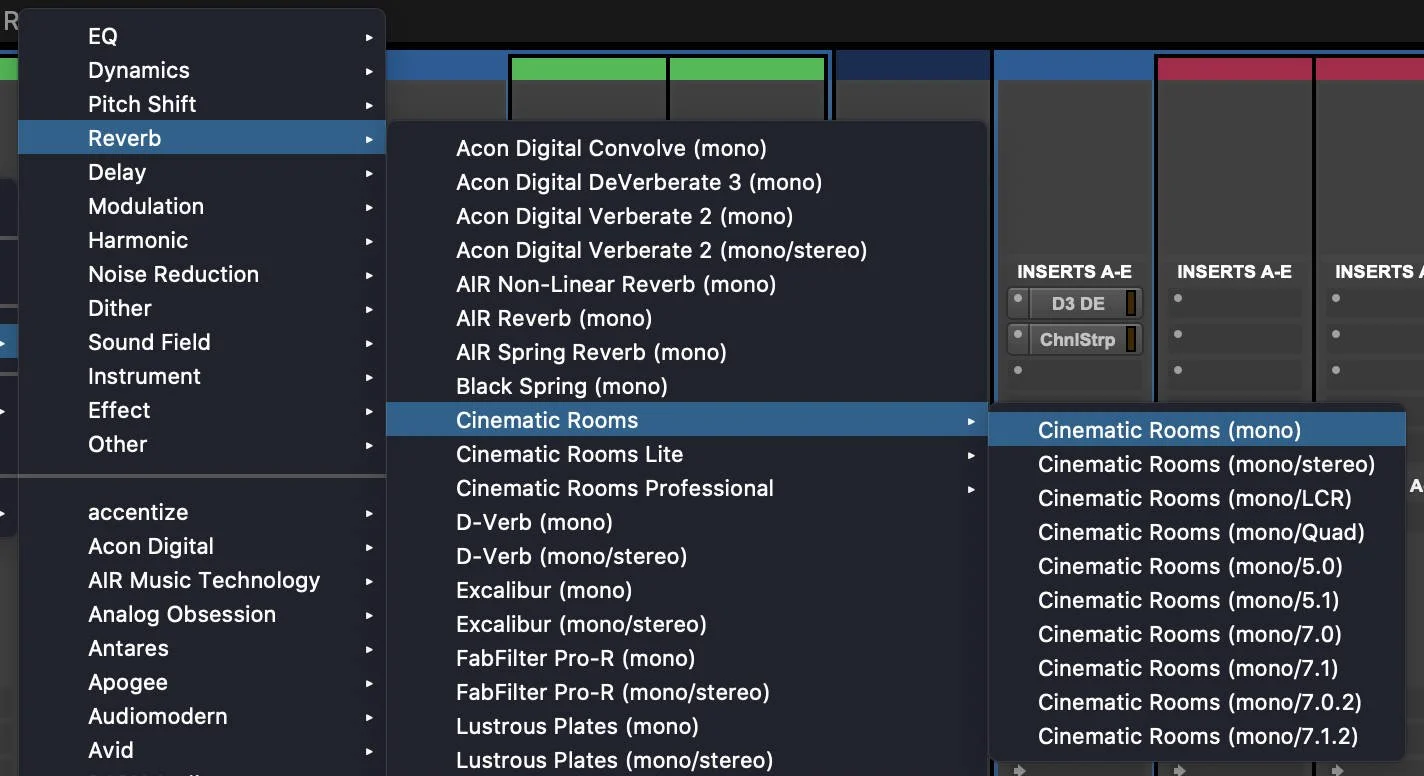Click the empty third insert slot under ChnlStrp
Image resolution: width=1424 pixels, height=776 pixels.
[x=1075, y=375]
